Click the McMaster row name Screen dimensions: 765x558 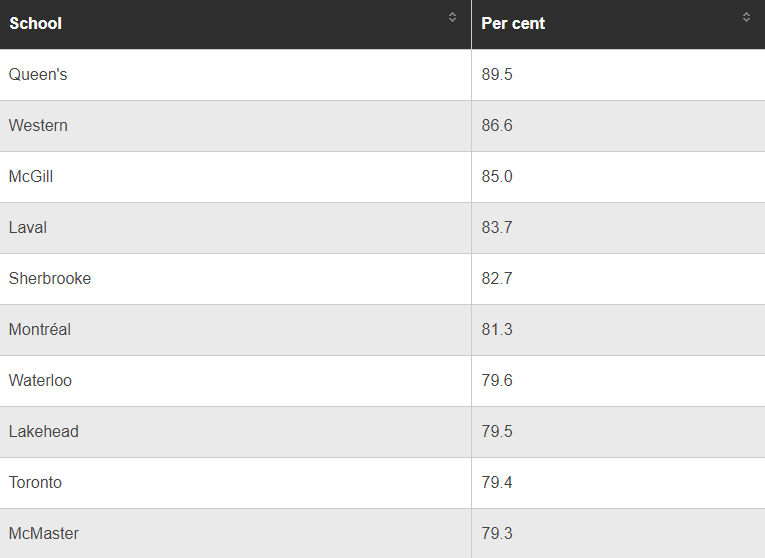(x=44, y=534)
